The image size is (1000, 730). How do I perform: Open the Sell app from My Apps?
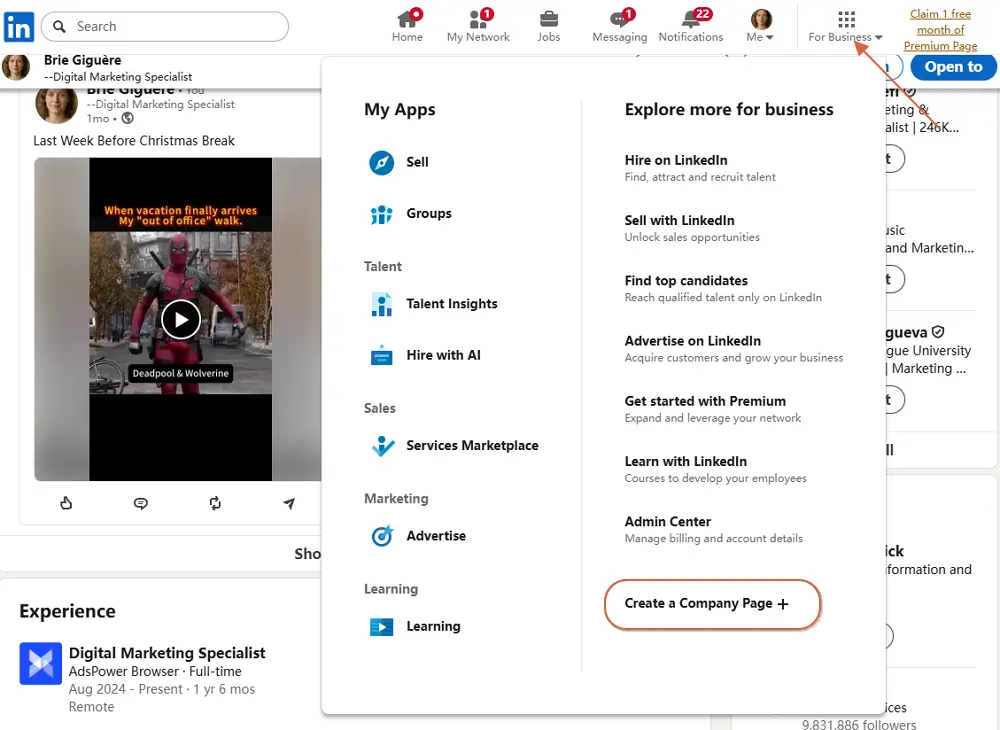pos(417,162)
